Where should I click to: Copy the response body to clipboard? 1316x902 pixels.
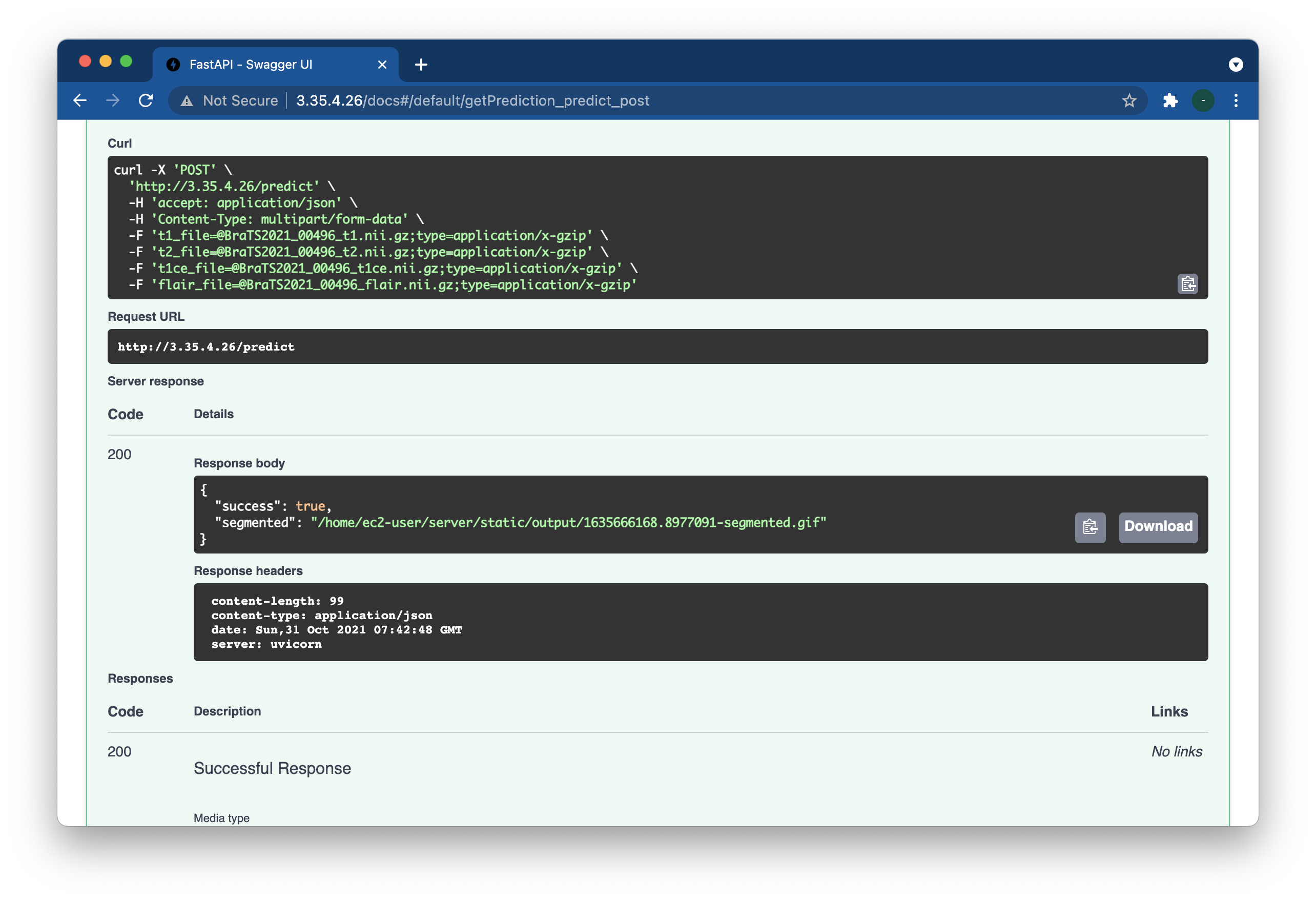pyautogui.click(x=1089, y=527)
